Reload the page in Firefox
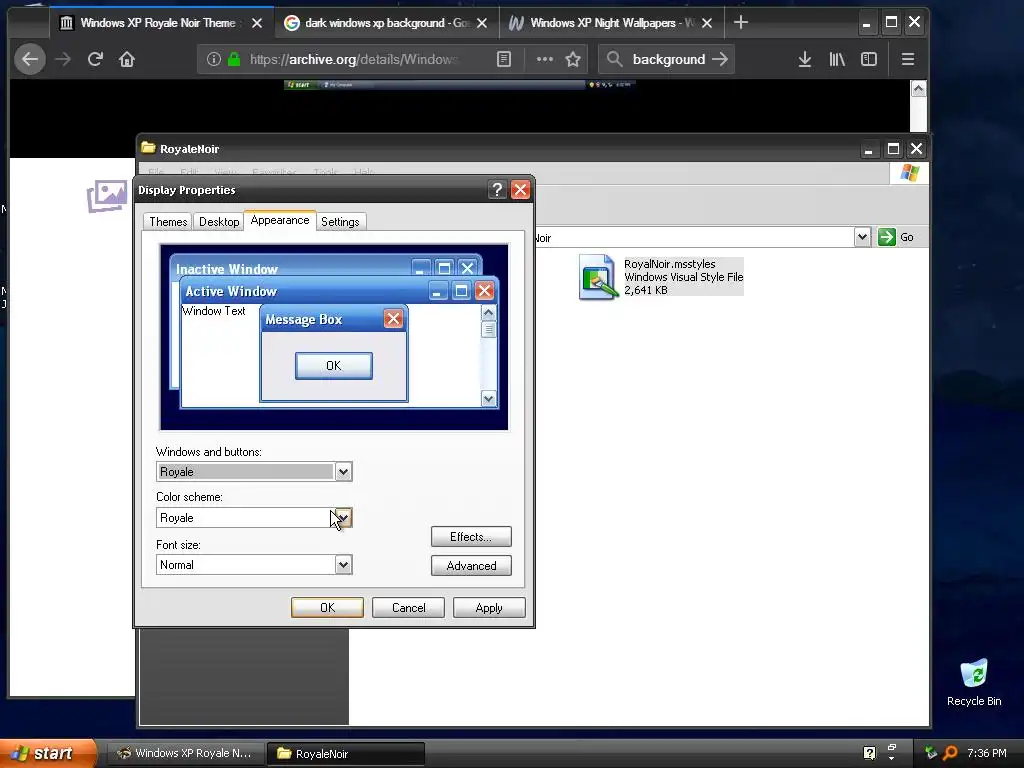Image resolution: width=1024 pixels, height=768 pixels. 95,59
